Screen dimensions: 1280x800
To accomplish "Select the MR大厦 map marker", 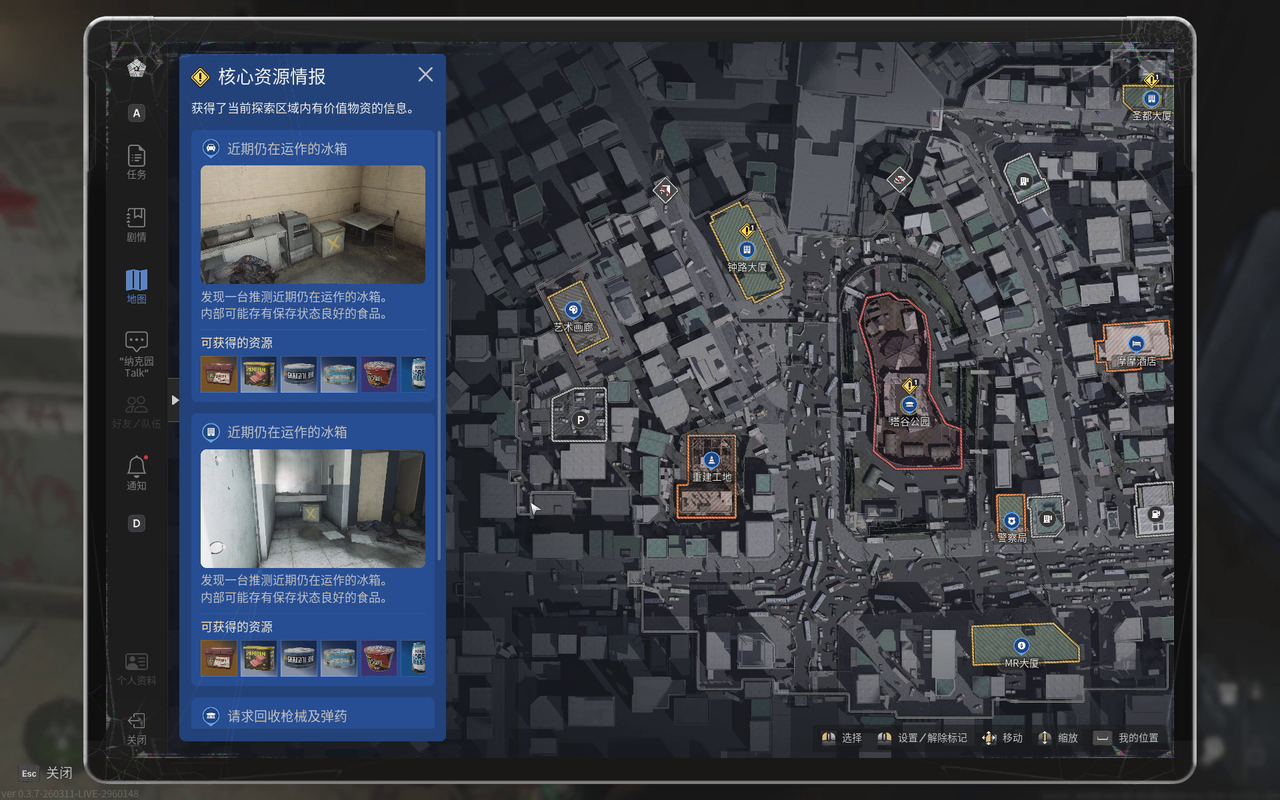I will point(1021,645).
